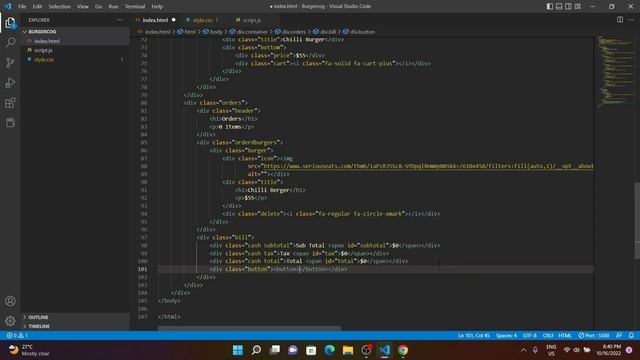
Task: Select script.js in the Explorer tree
Action: [75, 50]
